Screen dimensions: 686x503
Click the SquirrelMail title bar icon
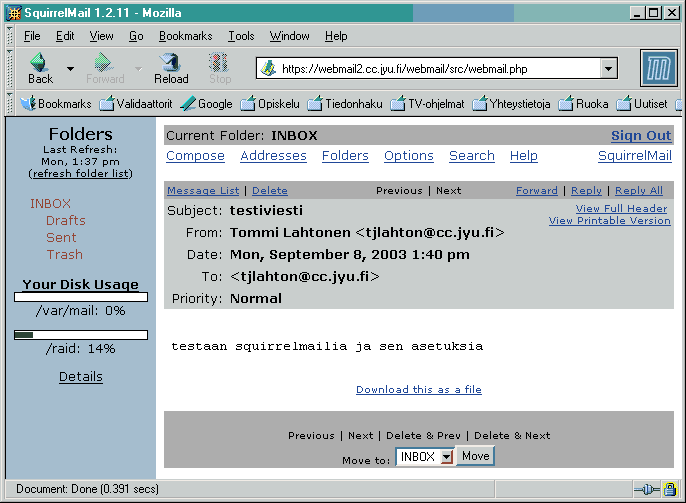14,13
